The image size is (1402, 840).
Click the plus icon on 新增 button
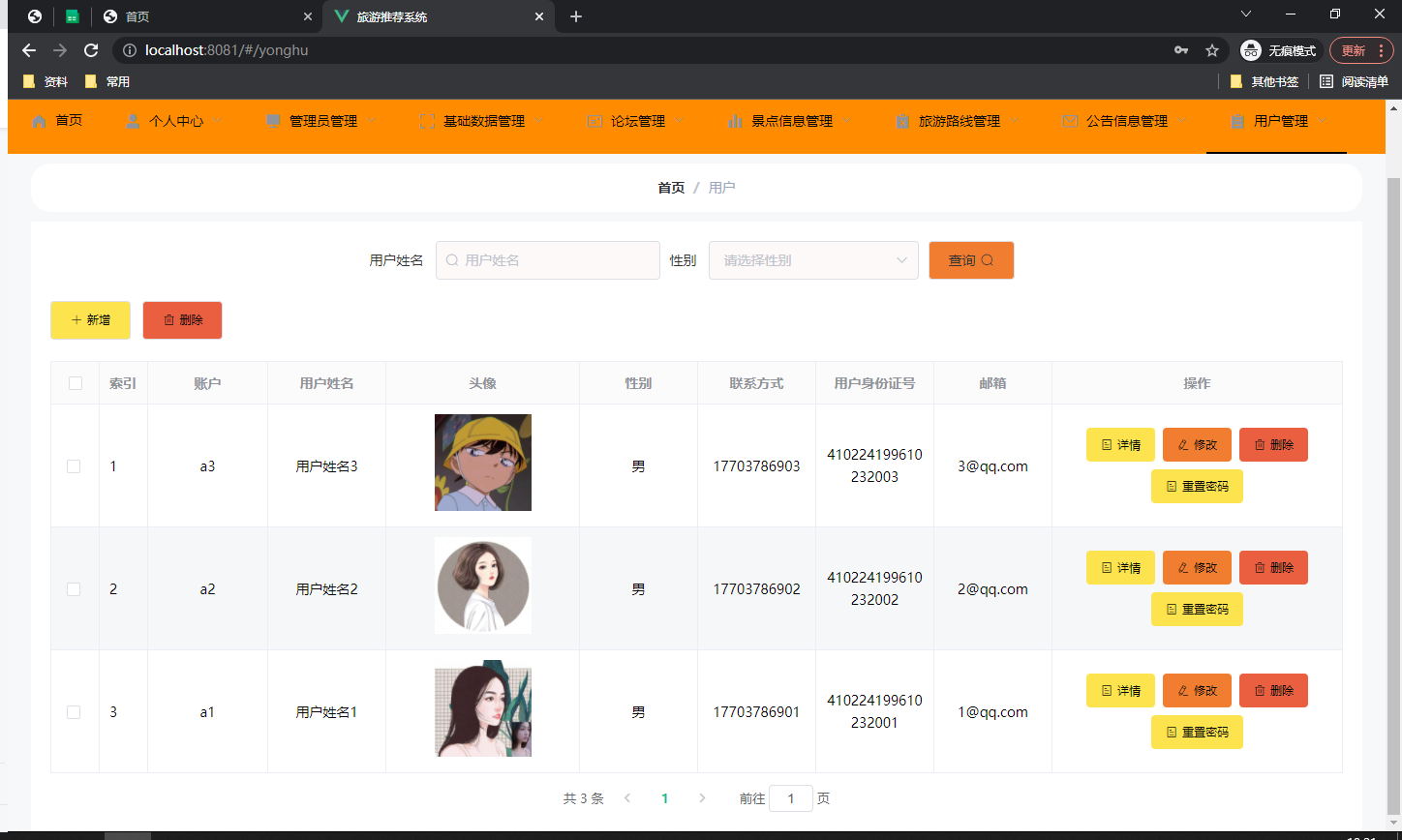tap(77, 319)
